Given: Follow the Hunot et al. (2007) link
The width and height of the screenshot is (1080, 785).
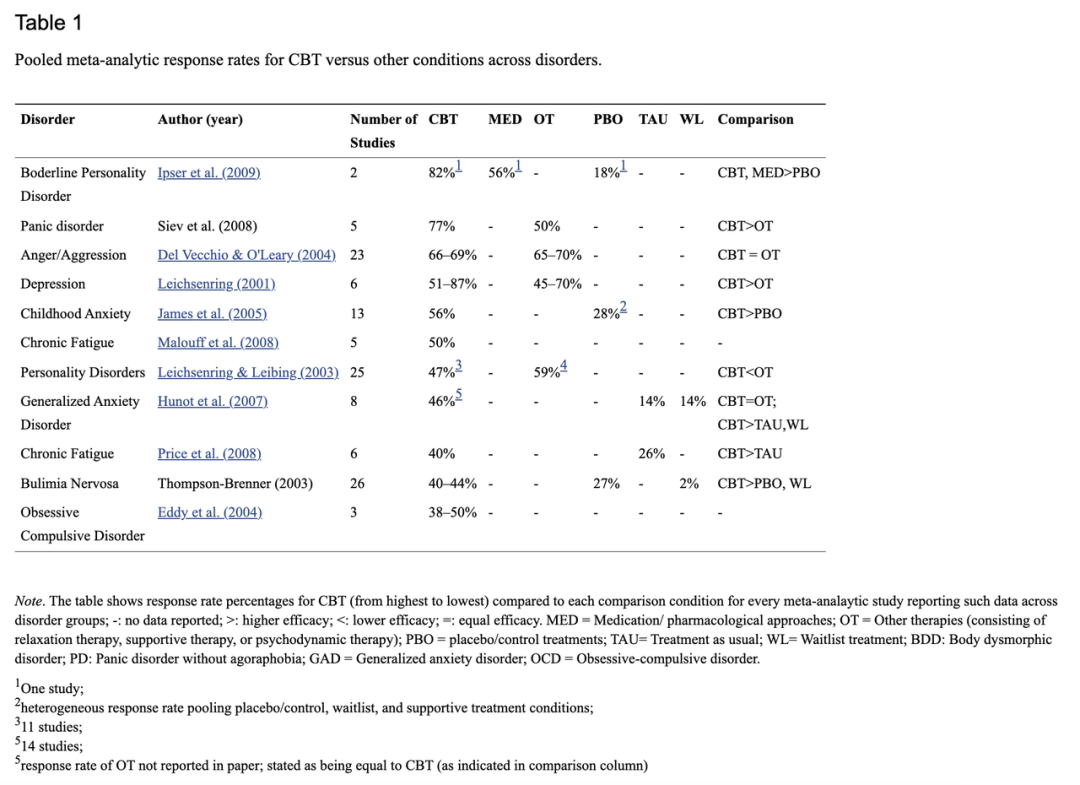Looking at the screenshot, I should click(212, 401).
